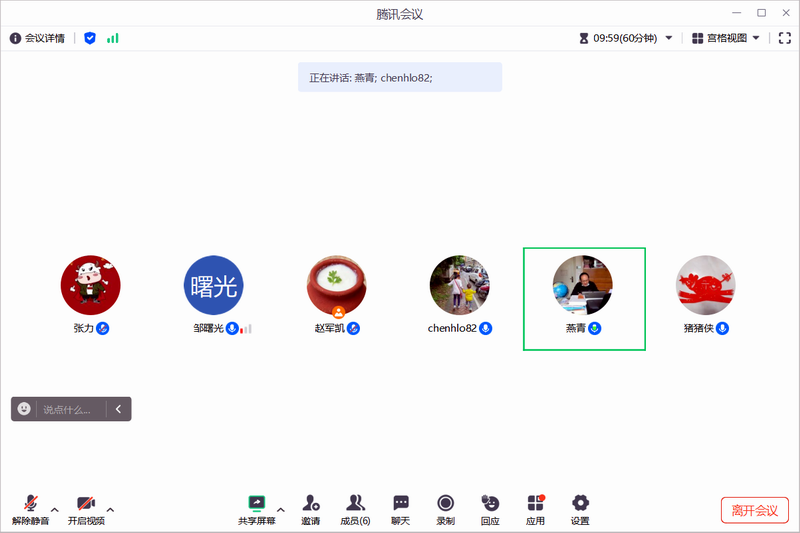Expand share screen options arrow

(281, 510)
